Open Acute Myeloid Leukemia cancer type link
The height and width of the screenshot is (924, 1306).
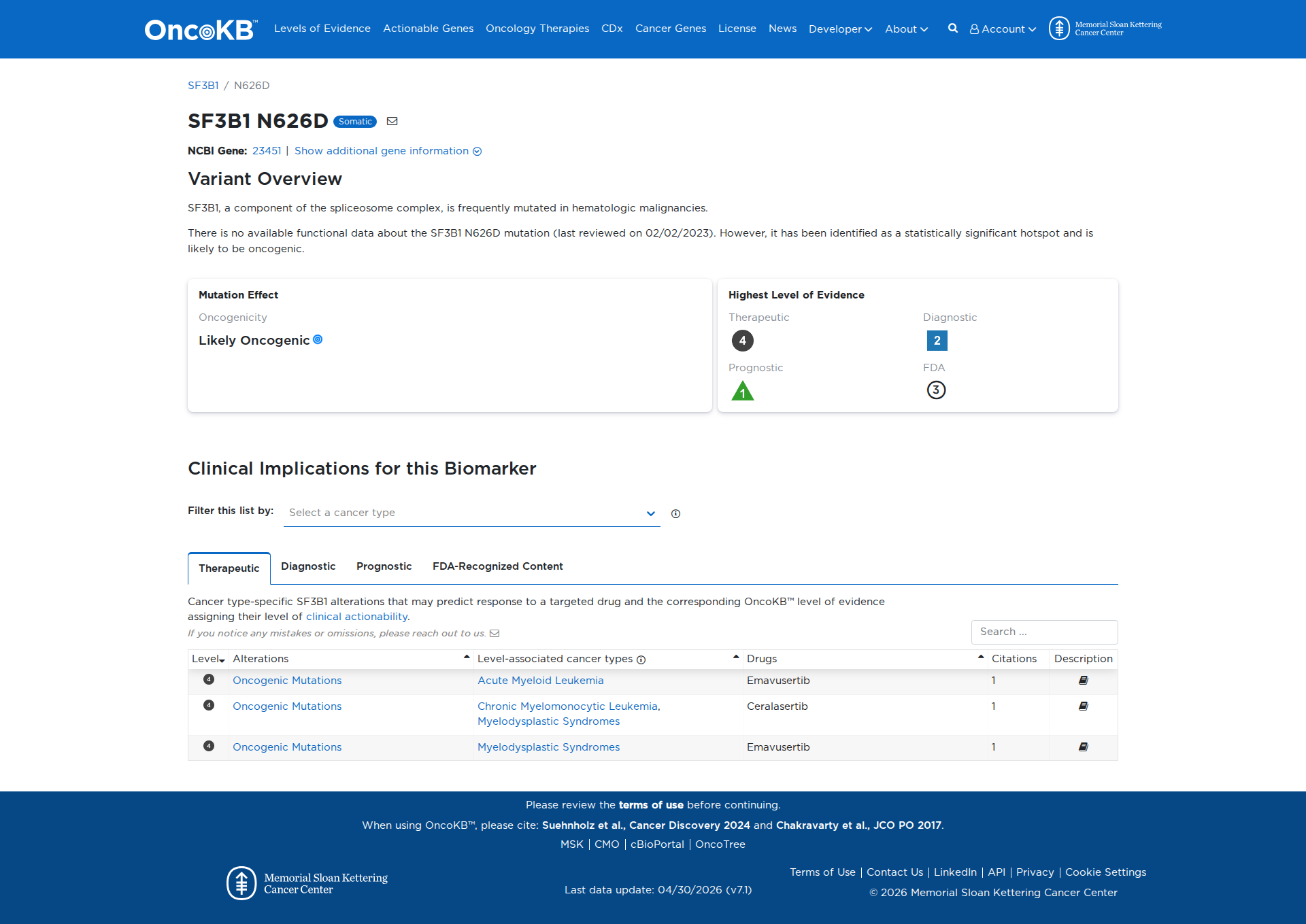tap(541, 681)
